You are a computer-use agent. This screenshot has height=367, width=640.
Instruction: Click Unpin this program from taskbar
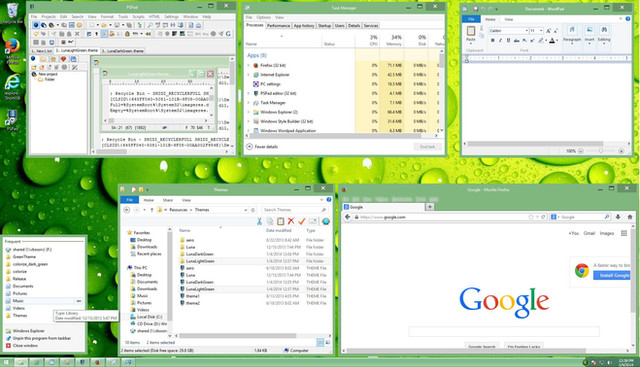pyautogui.click(x=42, y=338)
